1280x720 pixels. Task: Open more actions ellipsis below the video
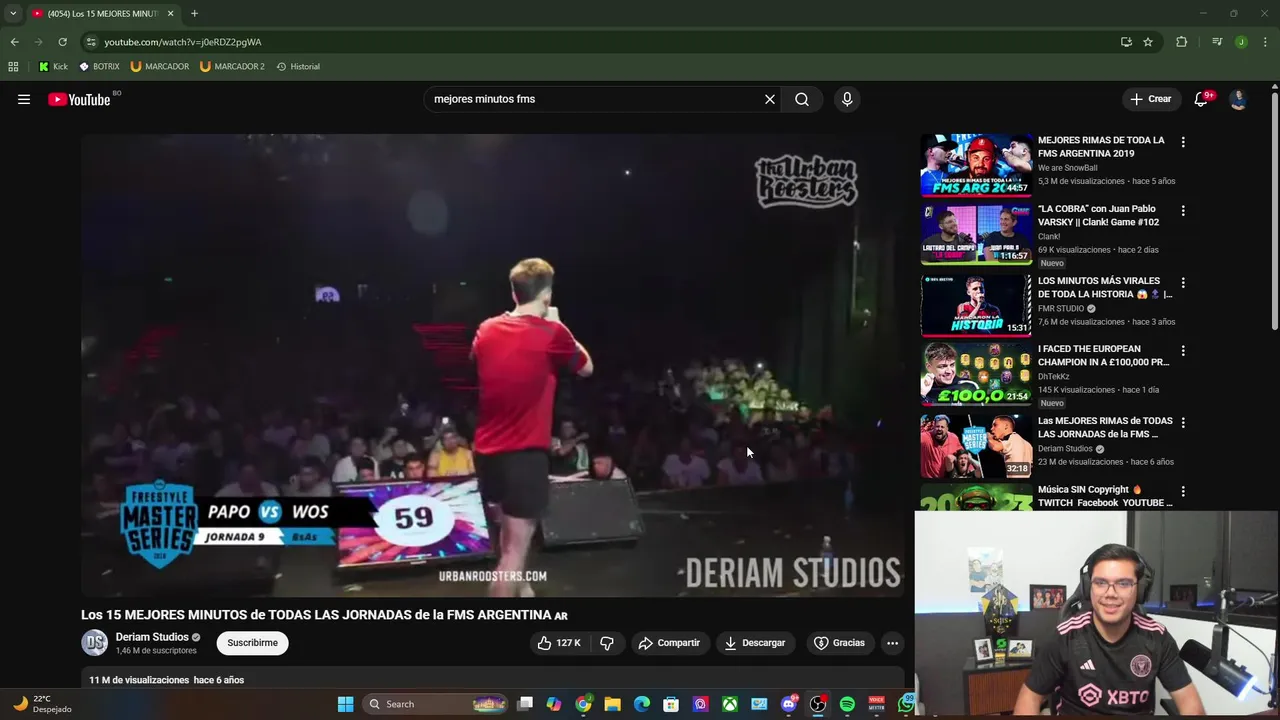[x=892, y=643]
